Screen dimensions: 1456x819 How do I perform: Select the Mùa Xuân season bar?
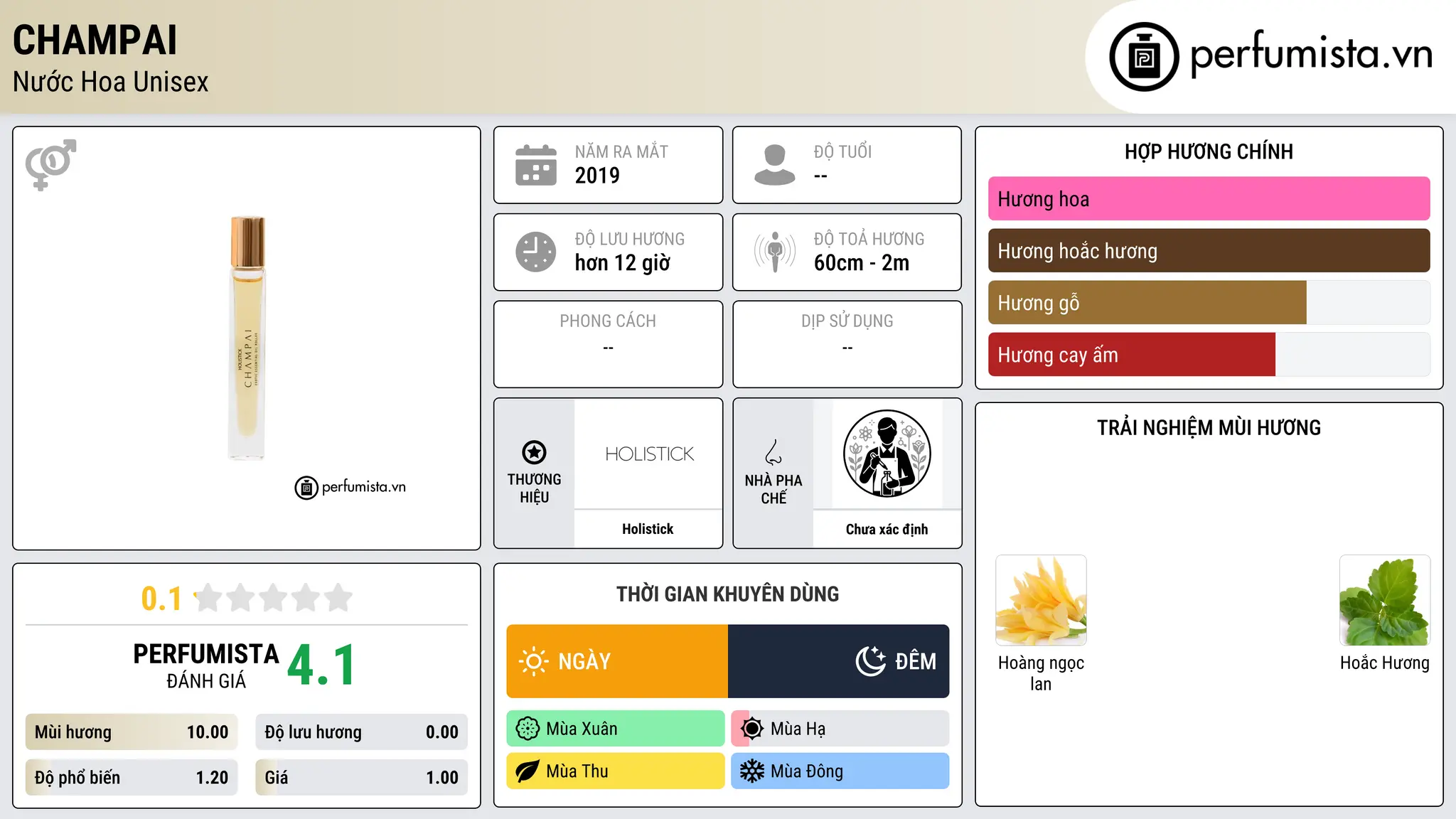pyautogui.click(x=616, y=729)
